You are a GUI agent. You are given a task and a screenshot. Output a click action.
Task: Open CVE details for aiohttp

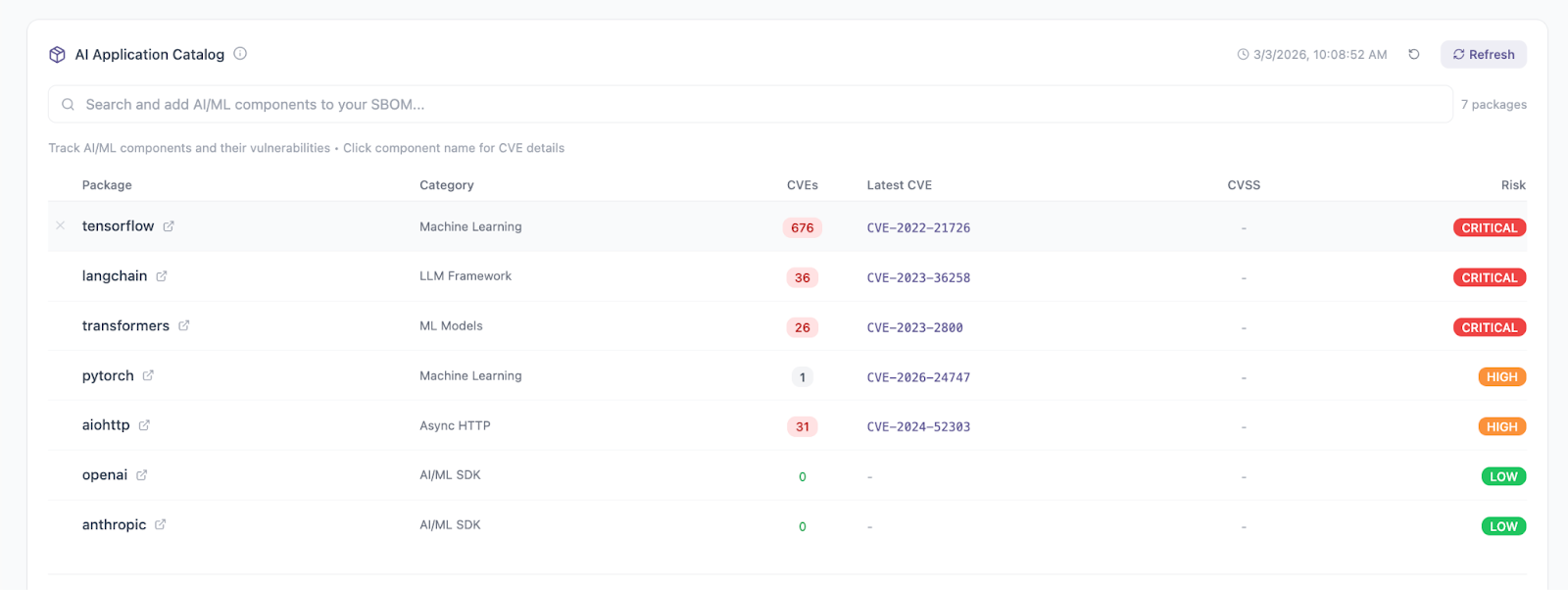[106, 425]
